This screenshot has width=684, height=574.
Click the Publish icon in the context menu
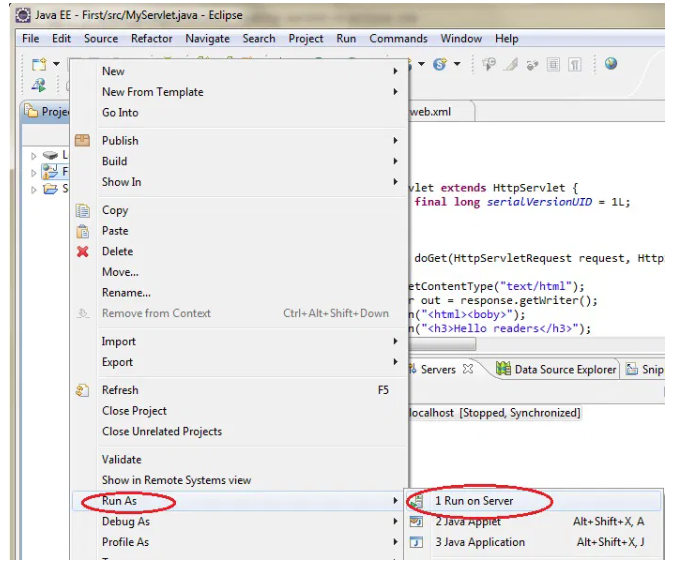(x=83, y=141)
